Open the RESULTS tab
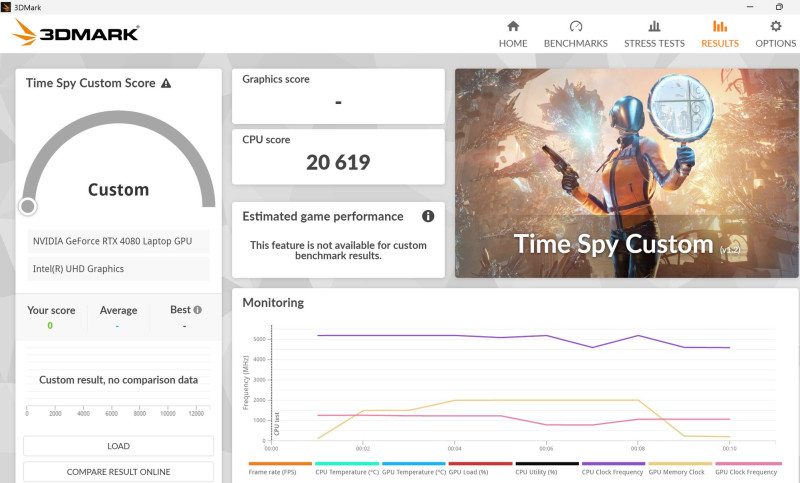Image resolution: width=800 pixels, height=483 pixels. coord(719,35)
